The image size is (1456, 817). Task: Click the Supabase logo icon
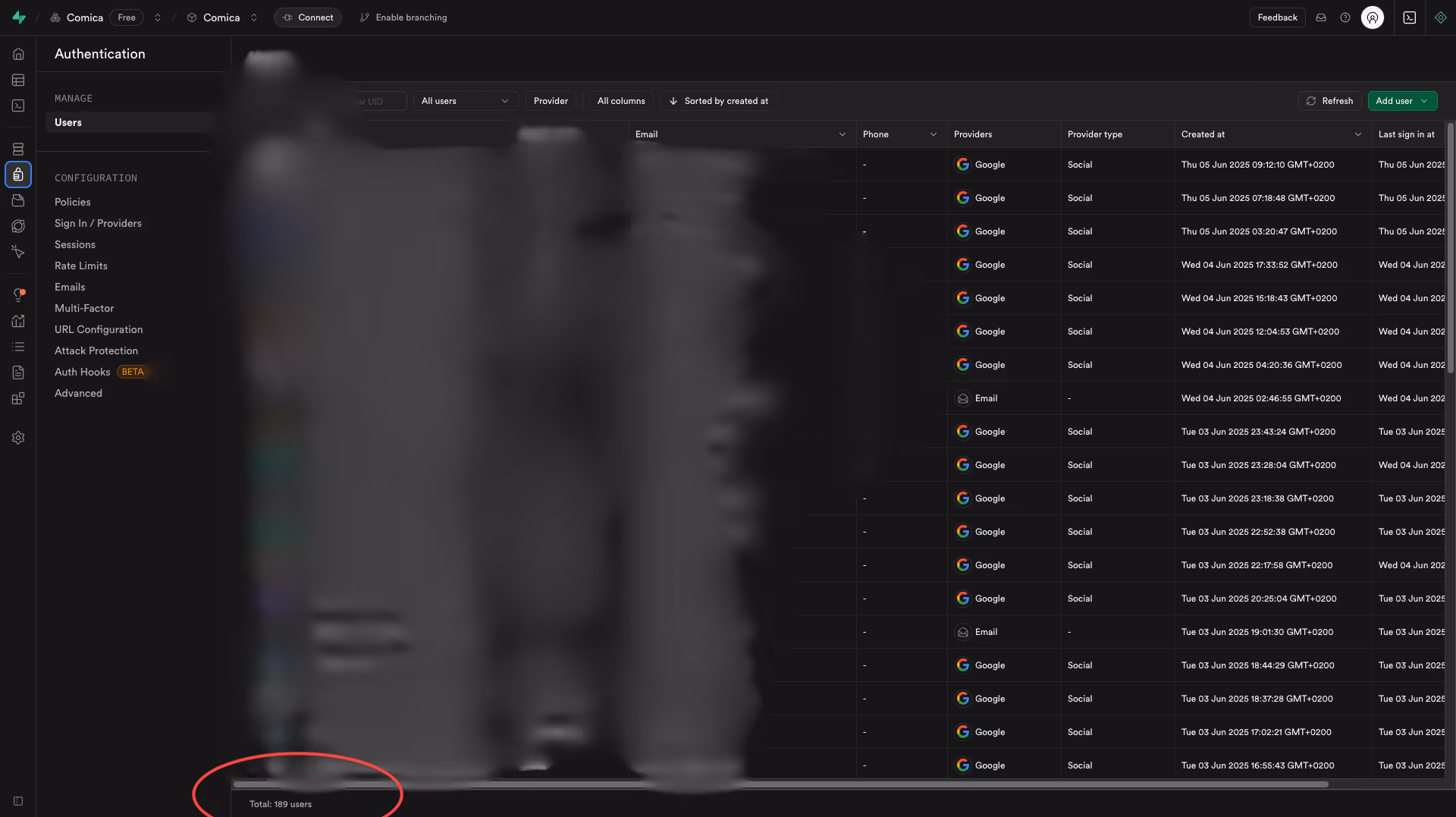[x=19, y=17]
